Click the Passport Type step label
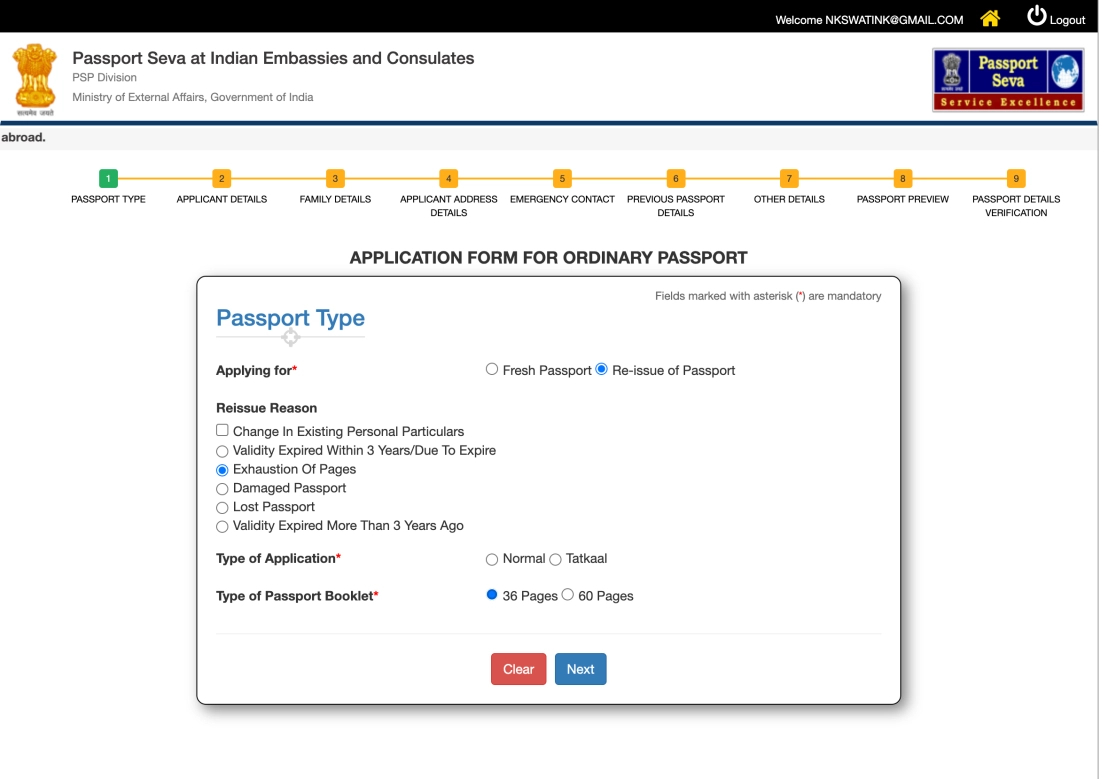The height and width of the screenshot is (779, 1100). tap(108, 199)
